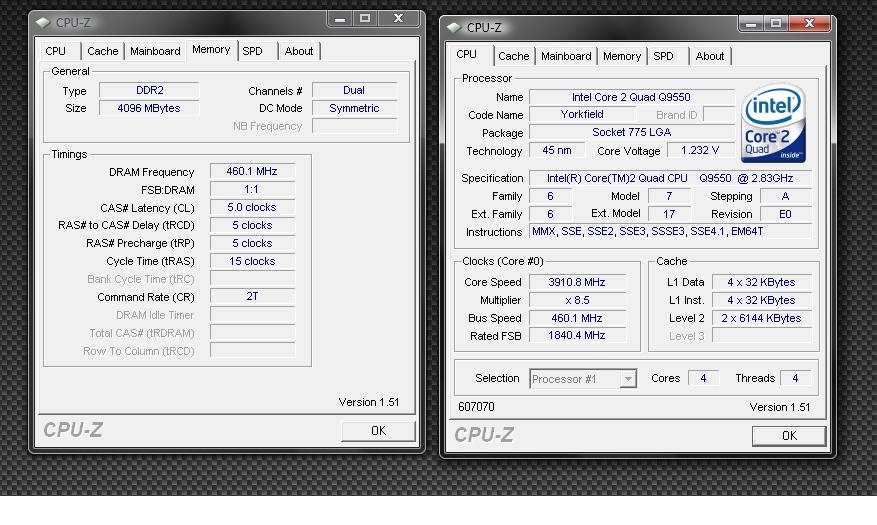
Task: Click the 45 nm technology value
Action: pyautogui.click(x=557, y=150)
